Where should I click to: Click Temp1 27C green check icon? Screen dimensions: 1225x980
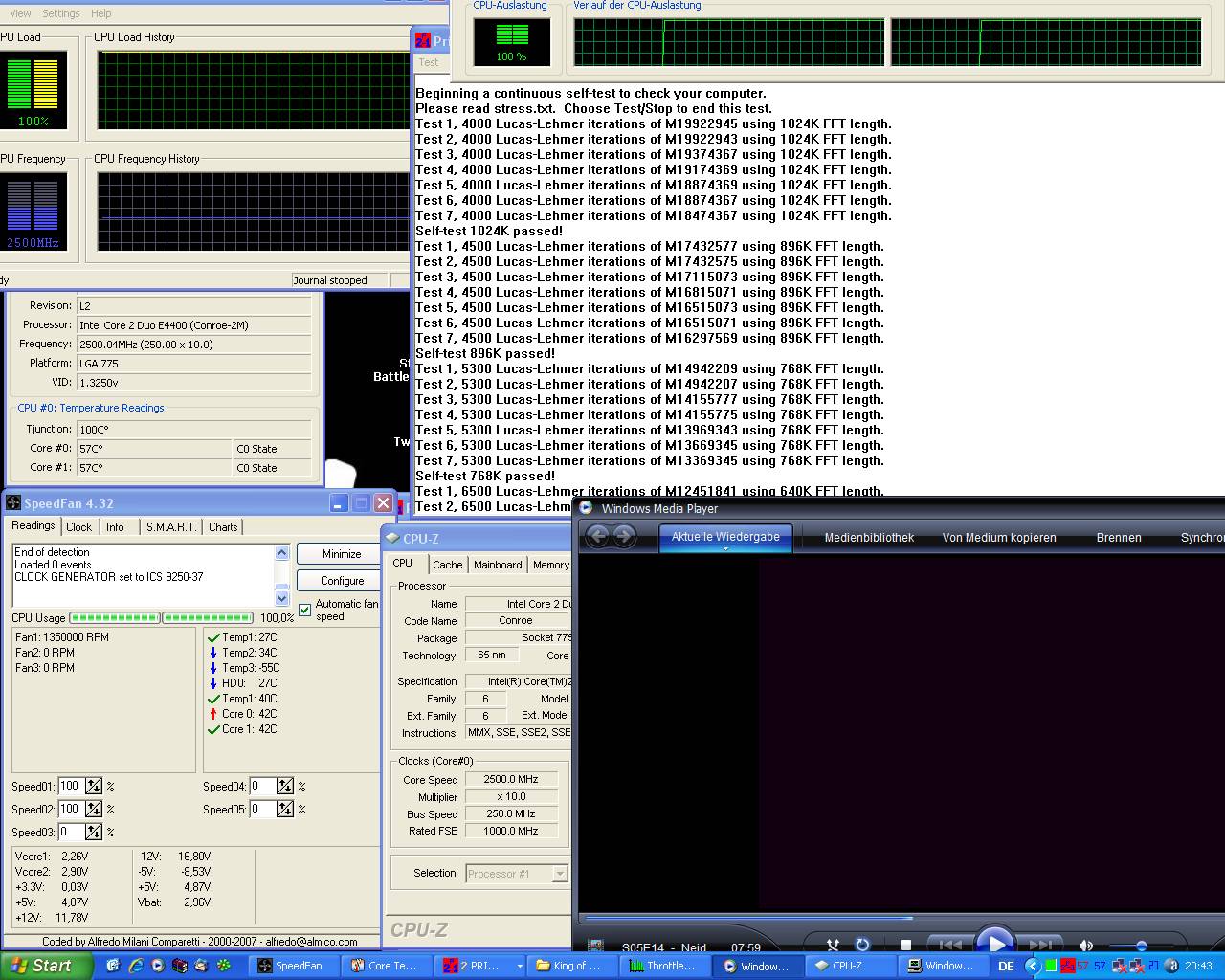[x=213, y=637]
